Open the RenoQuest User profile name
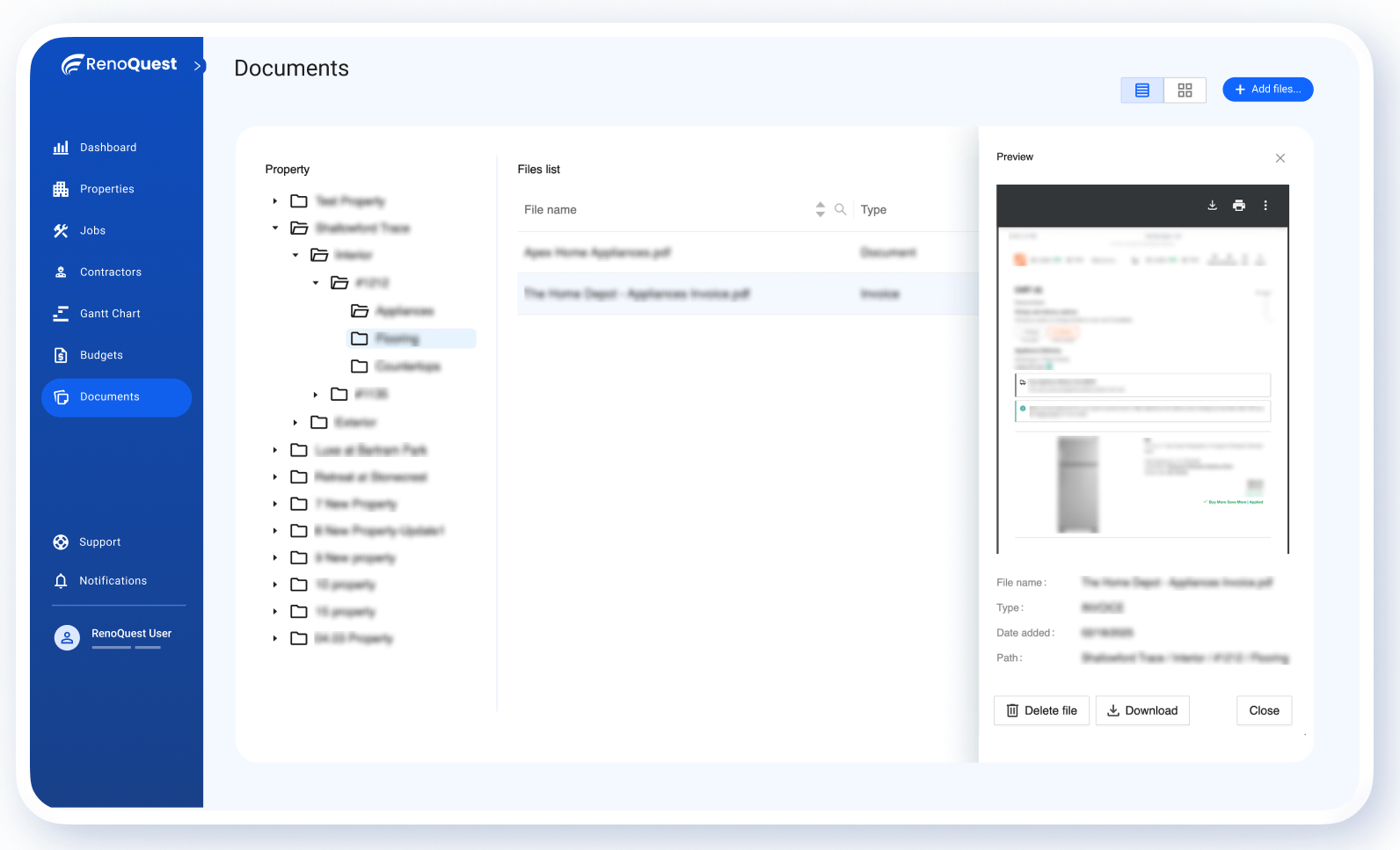This screenshot has height=850, width=1400. [x=131, y=633]
